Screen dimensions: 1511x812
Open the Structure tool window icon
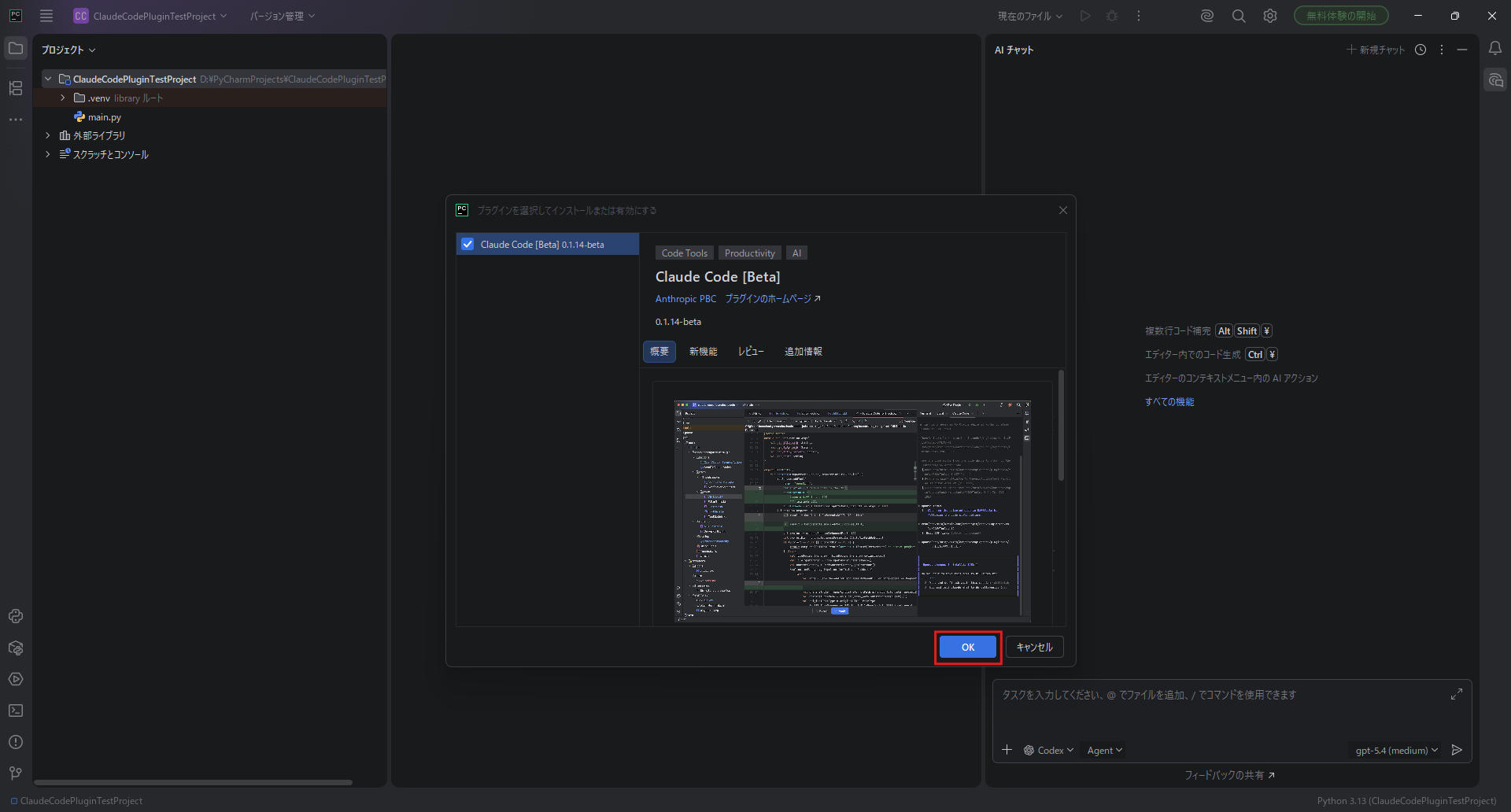pos(16,88)
